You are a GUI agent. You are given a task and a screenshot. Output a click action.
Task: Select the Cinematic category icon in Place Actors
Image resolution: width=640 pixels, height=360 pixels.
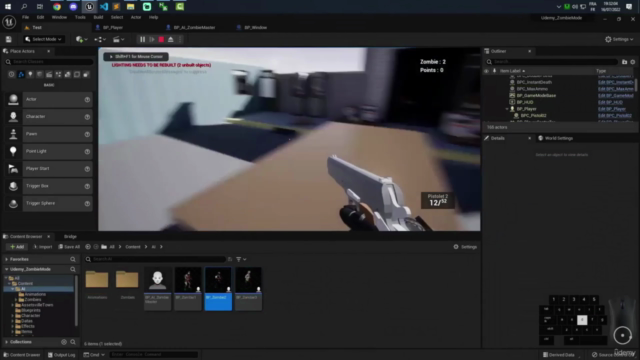(49, 75)
